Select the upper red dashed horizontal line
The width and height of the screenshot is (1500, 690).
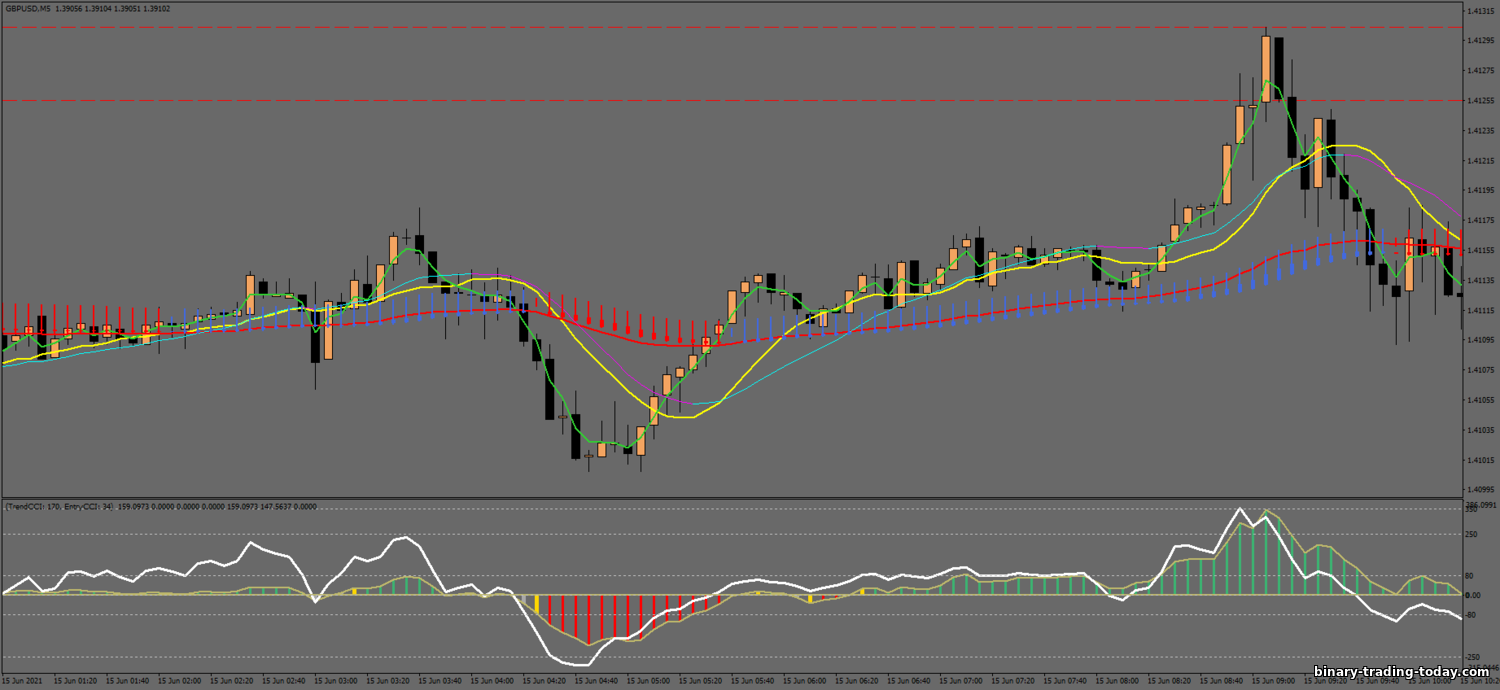(732, 27)
